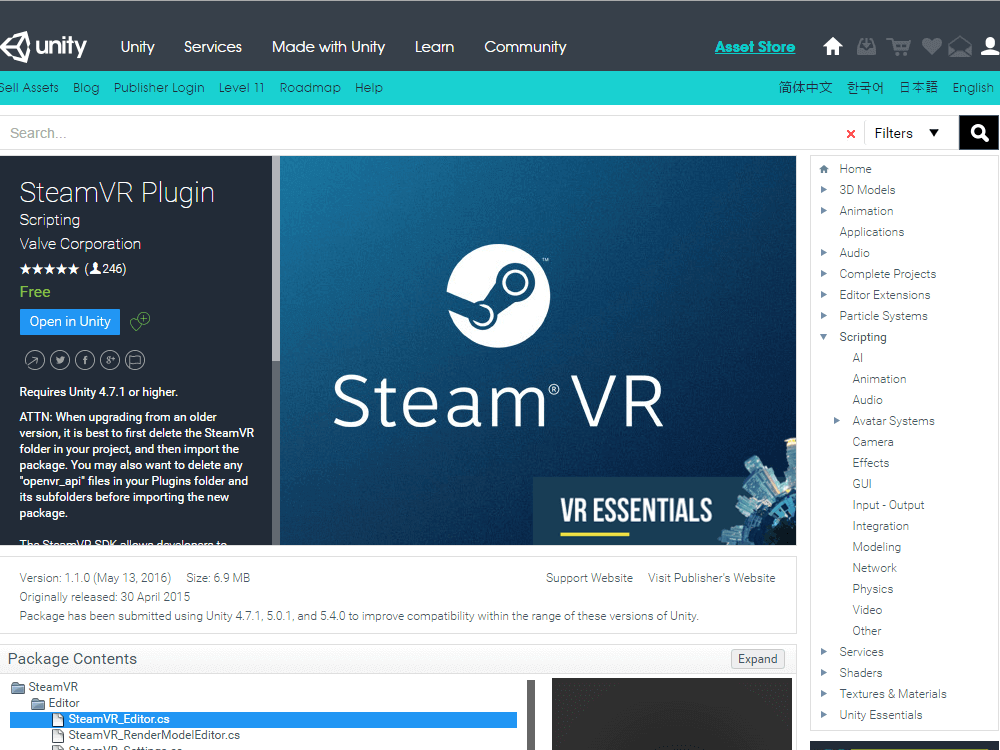The width and height of the screenshot is (1000, 750).
Task: Open the Community menu
Action: point(525,47)
